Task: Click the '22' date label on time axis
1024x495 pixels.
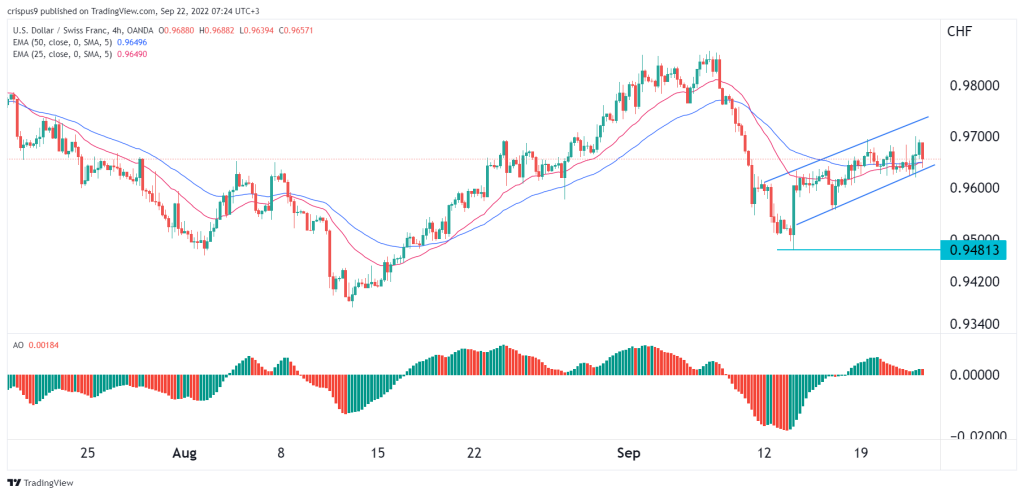Action: [475, 453]
